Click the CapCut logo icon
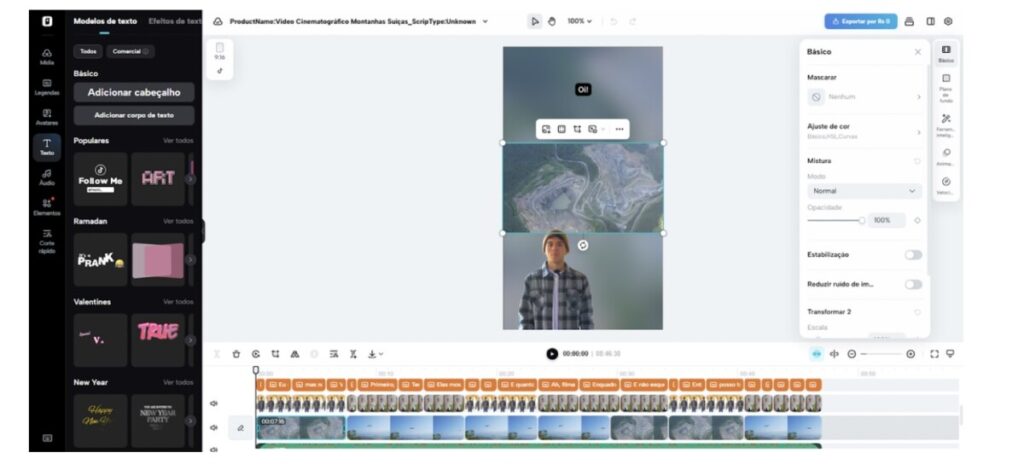1024x464 pixels. (47, 21)
